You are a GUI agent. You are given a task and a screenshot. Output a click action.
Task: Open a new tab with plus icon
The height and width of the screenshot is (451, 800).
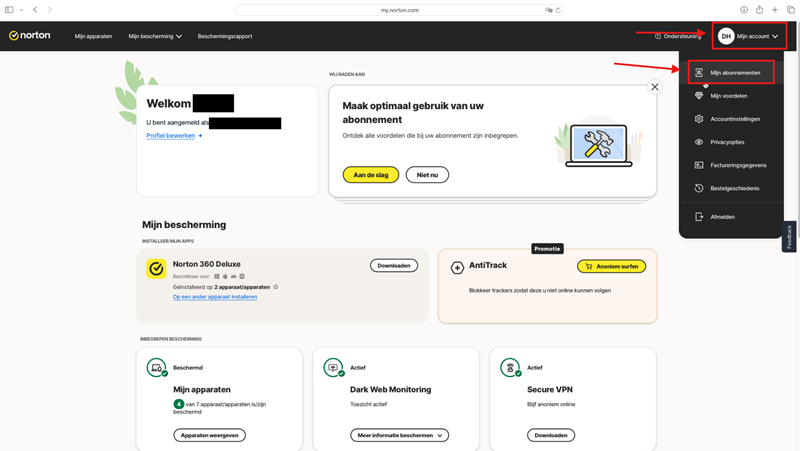click(x=774, y=10)
